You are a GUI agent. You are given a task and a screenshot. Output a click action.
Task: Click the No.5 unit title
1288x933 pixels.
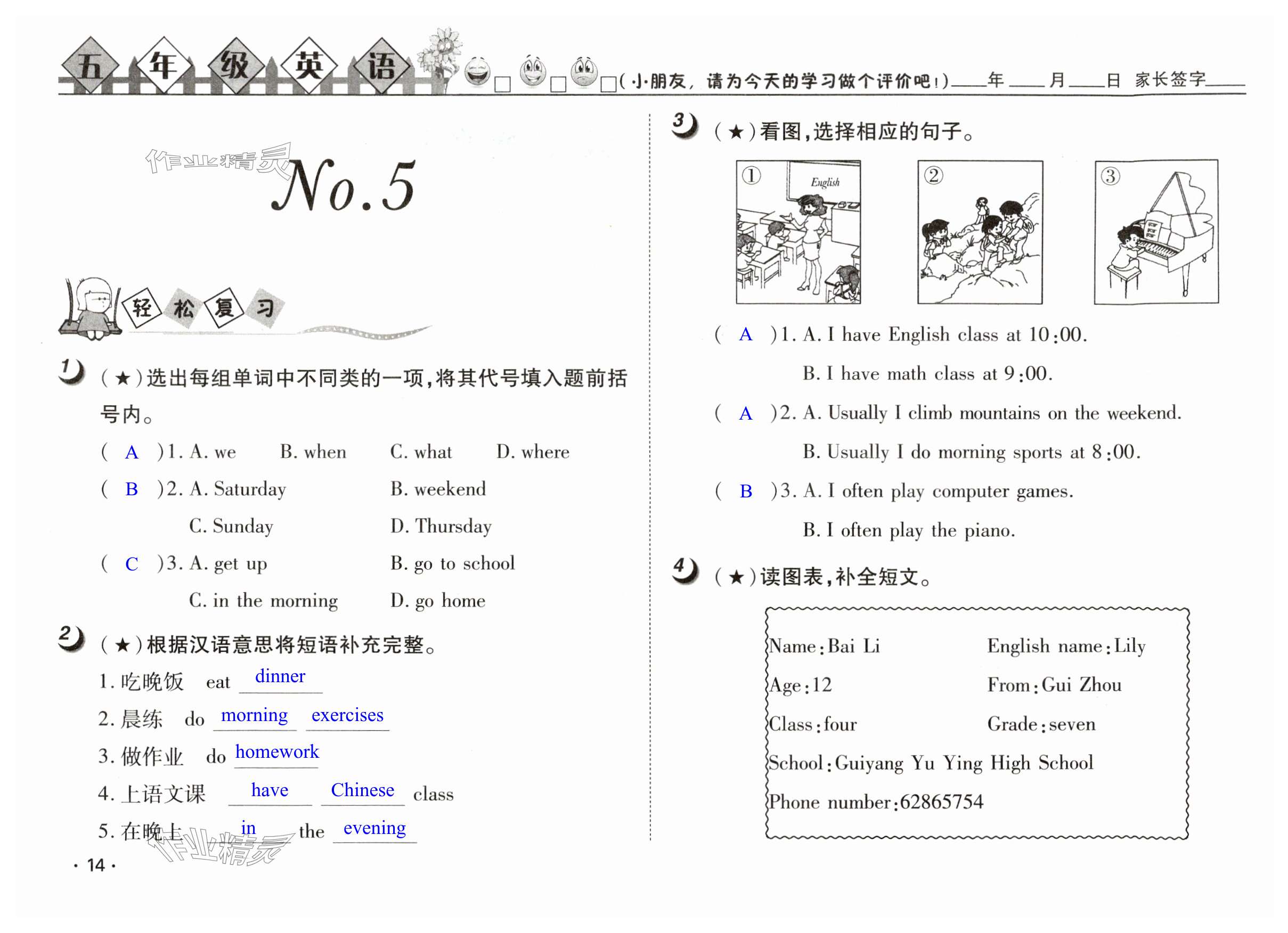click(x=344, y=186)
